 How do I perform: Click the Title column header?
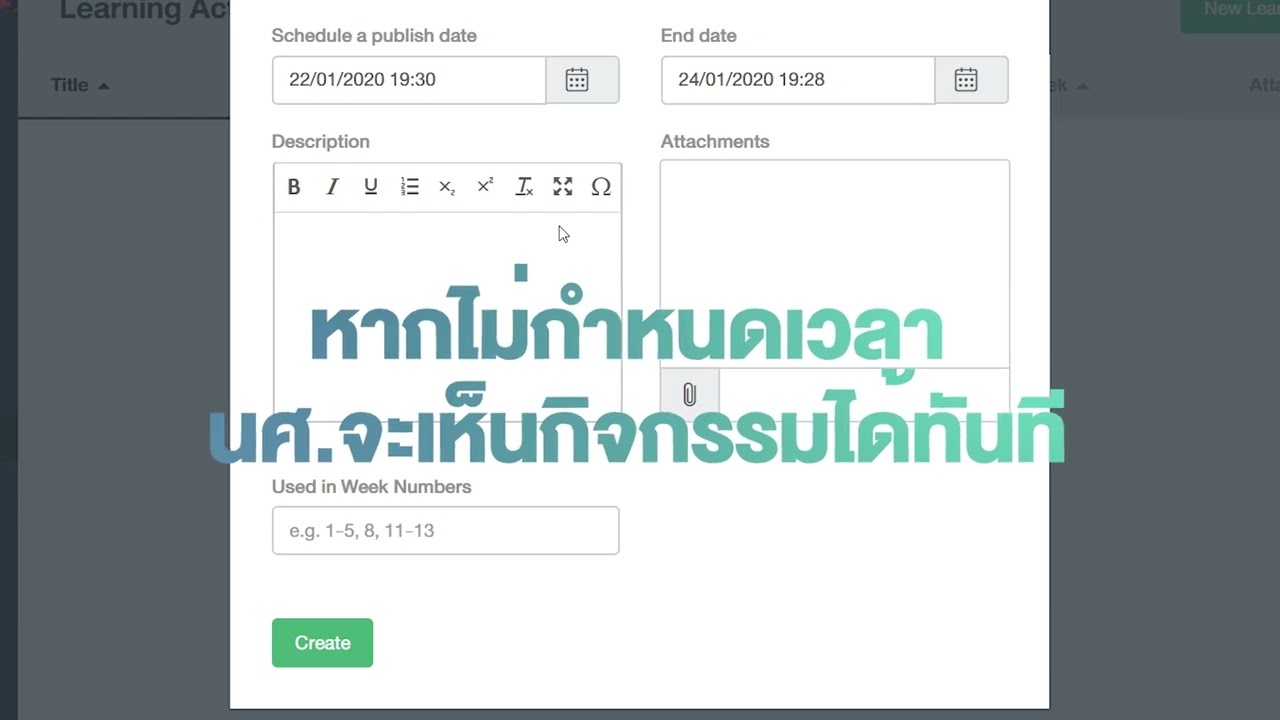click(x=70, y=85)
